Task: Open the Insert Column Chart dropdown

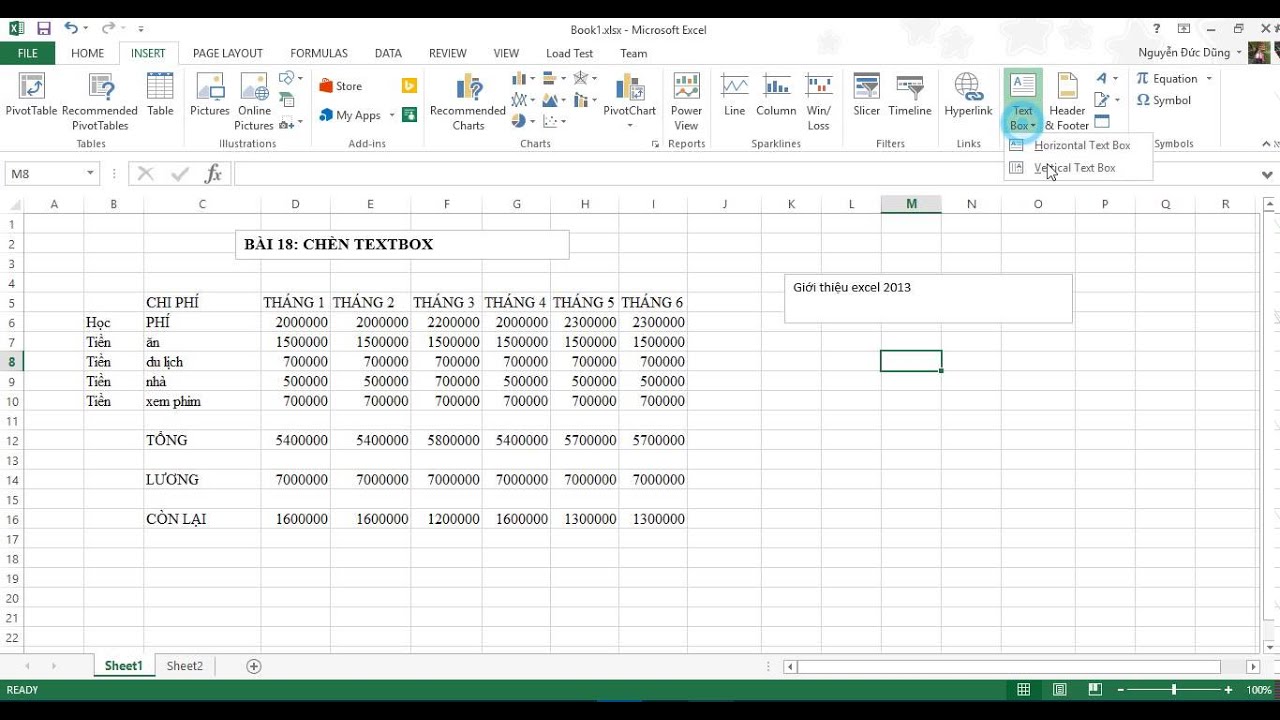Action: tap(524, 78)
